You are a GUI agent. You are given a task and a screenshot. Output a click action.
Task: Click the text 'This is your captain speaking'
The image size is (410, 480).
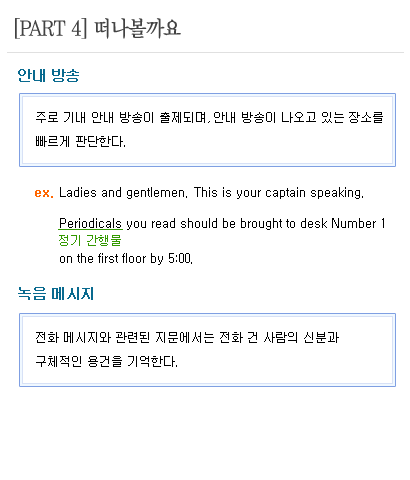click(279, 193)
